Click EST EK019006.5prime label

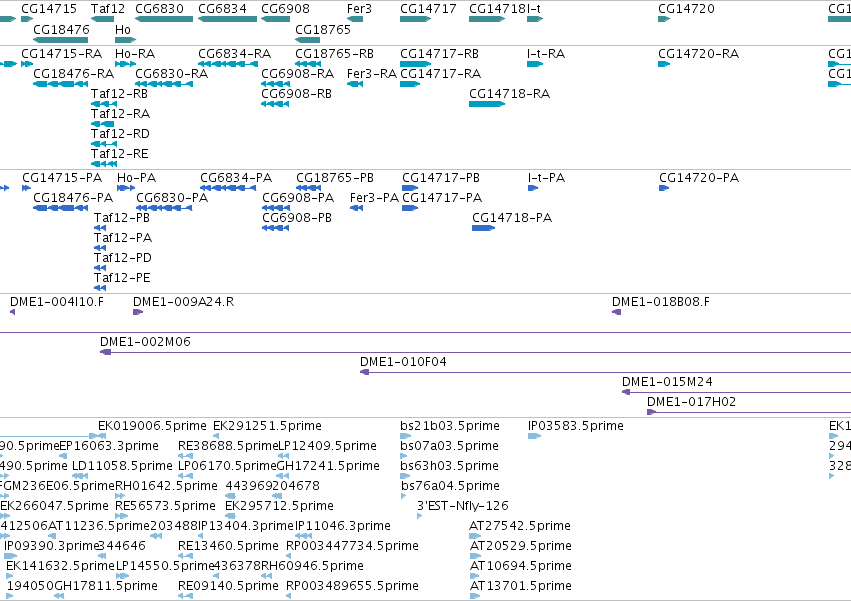[152, 426]
